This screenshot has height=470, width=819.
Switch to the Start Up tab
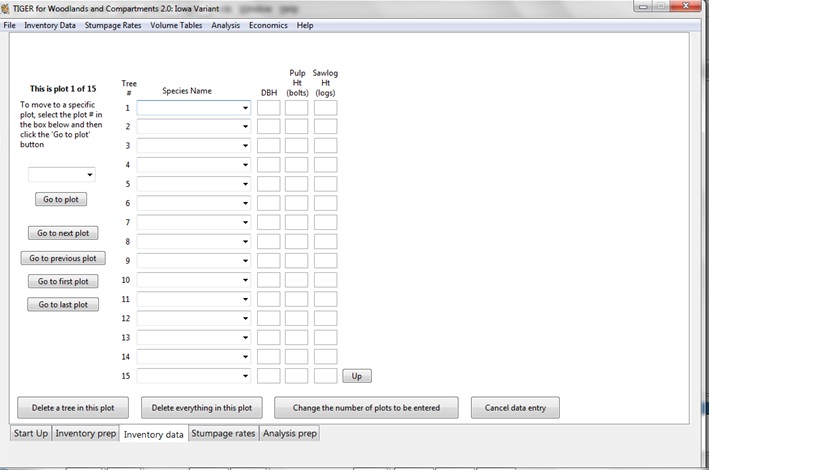pos(30,434)
